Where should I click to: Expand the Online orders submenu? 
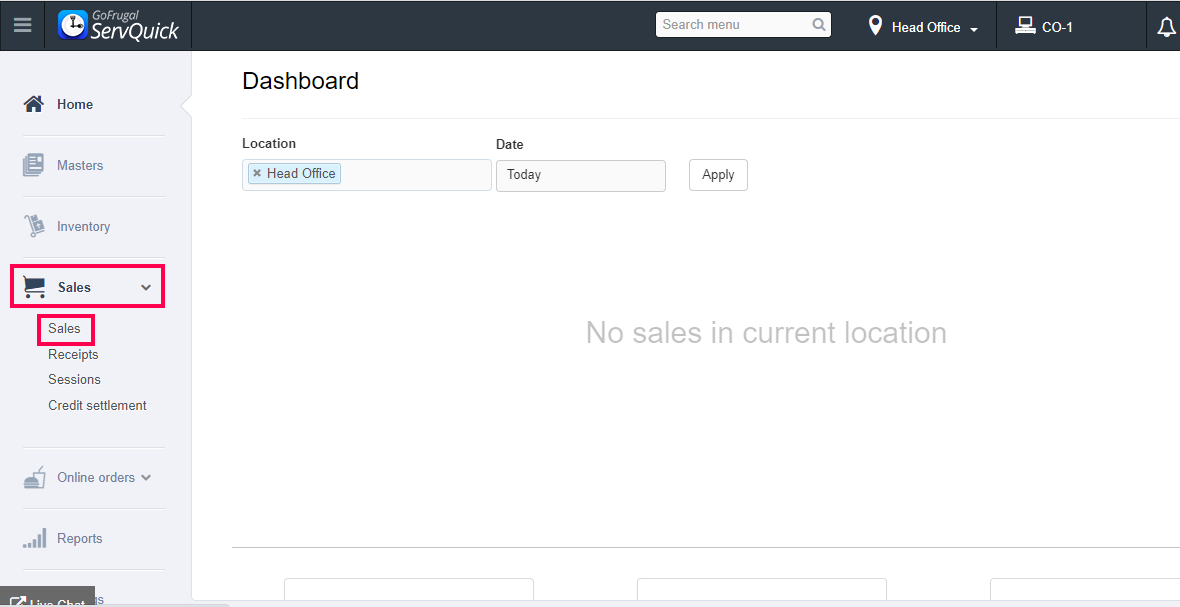point(146,477)
